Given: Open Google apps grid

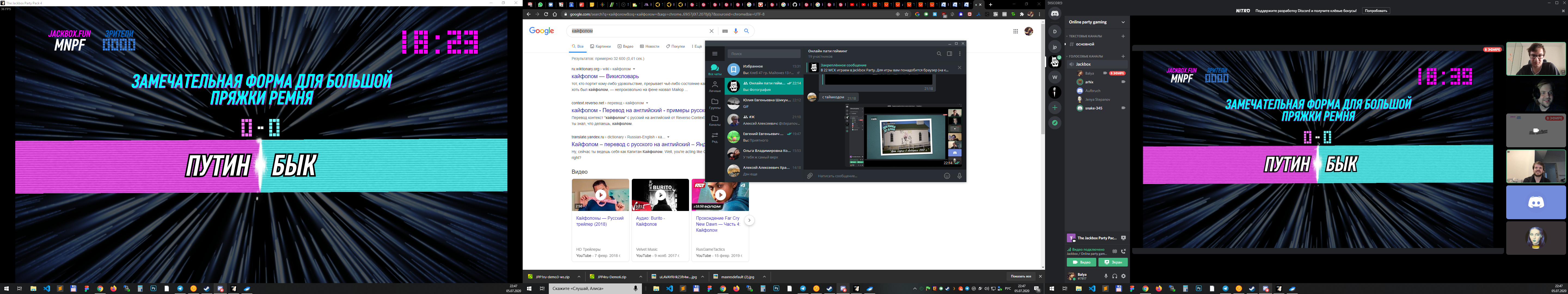Looking at the screenshot, I should [1015, 31].
